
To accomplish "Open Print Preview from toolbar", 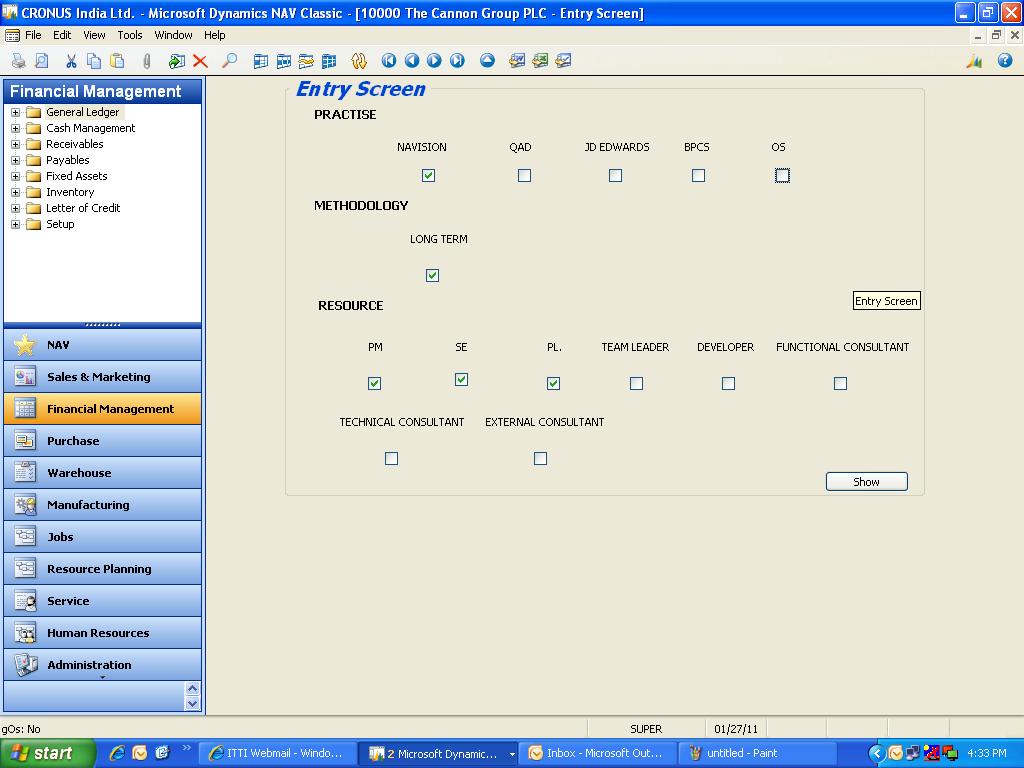I will [x=41, y=61].
